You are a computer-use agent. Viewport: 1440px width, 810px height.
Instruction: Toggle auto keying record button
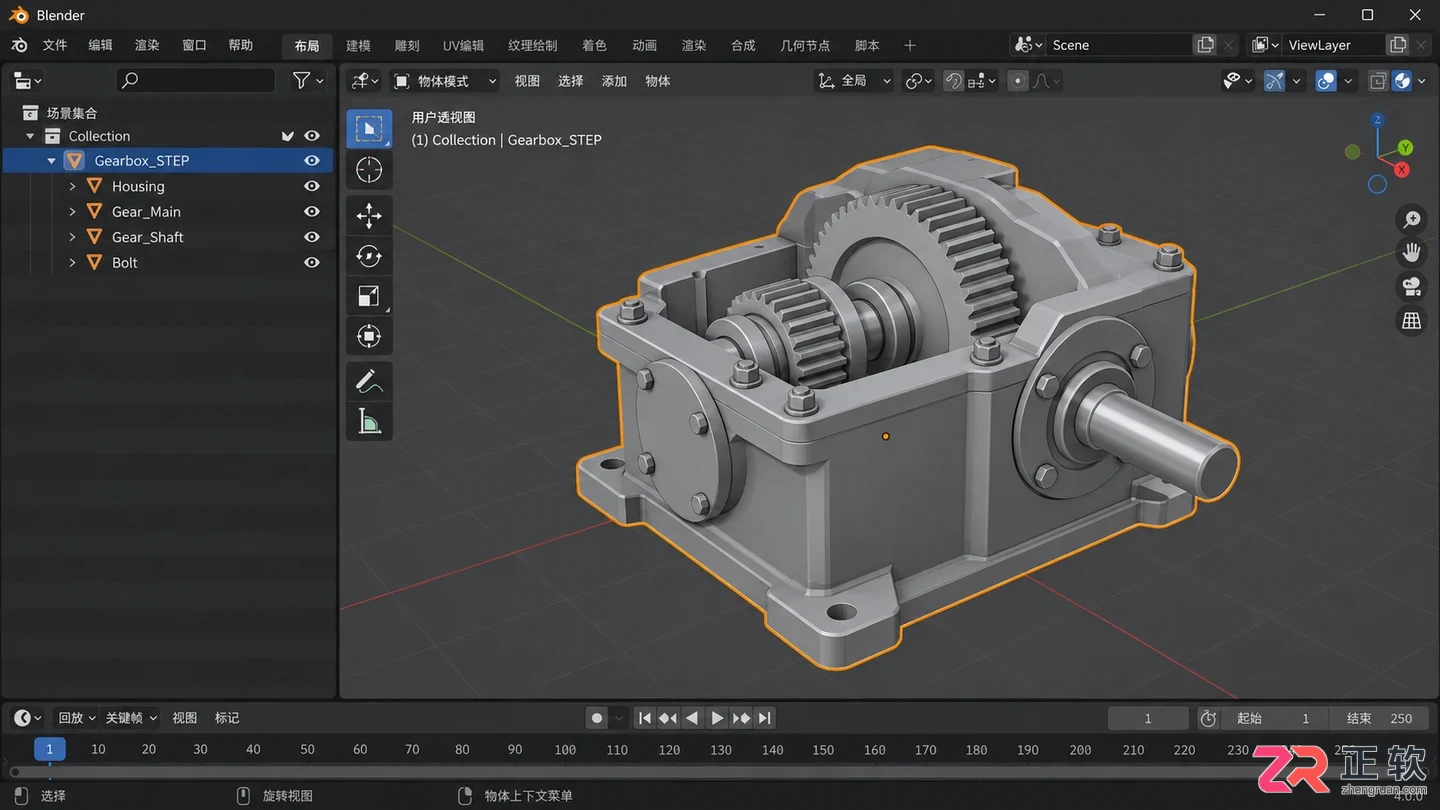click(x=597, y=718)
